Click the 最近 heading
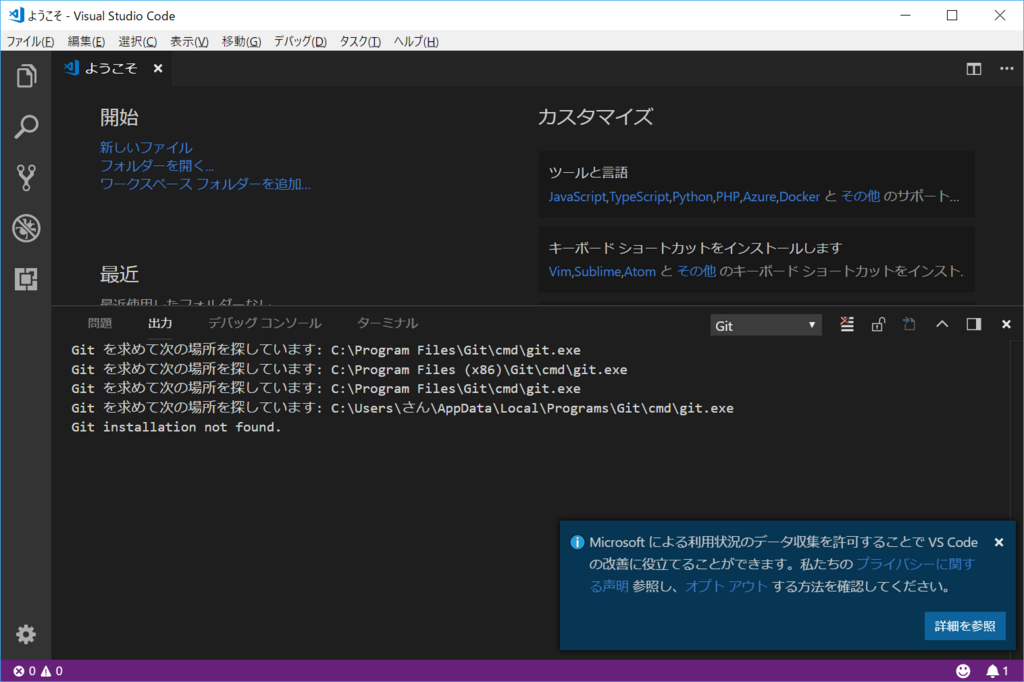This screenshot has height=682, width=1024. coord(119,274)
